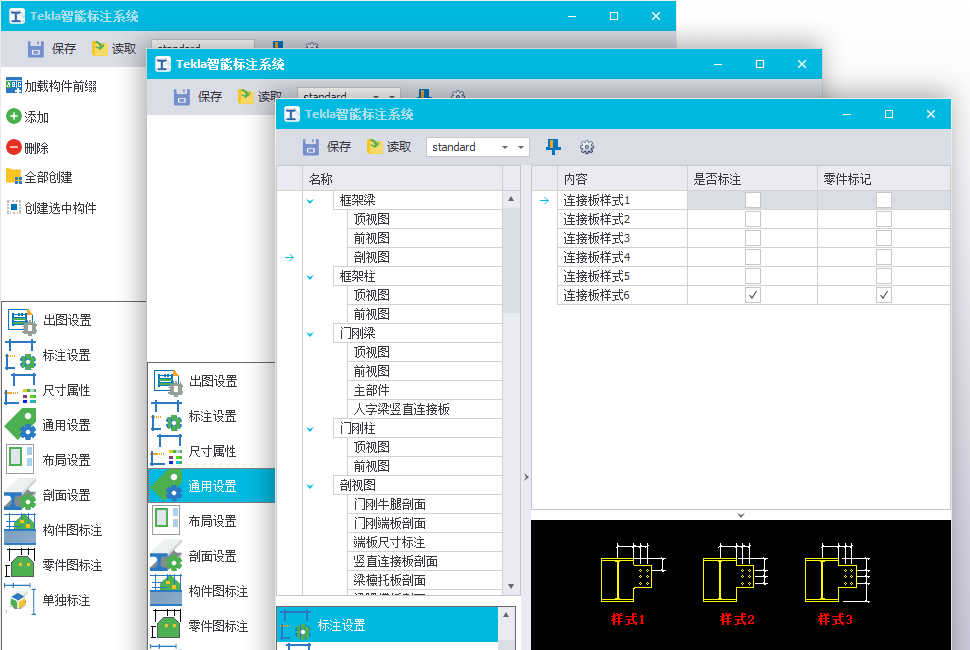This screenshot has width=970, height=650.
Task: Click 保存 in the middle window toolbar
Action: point(198,96)
